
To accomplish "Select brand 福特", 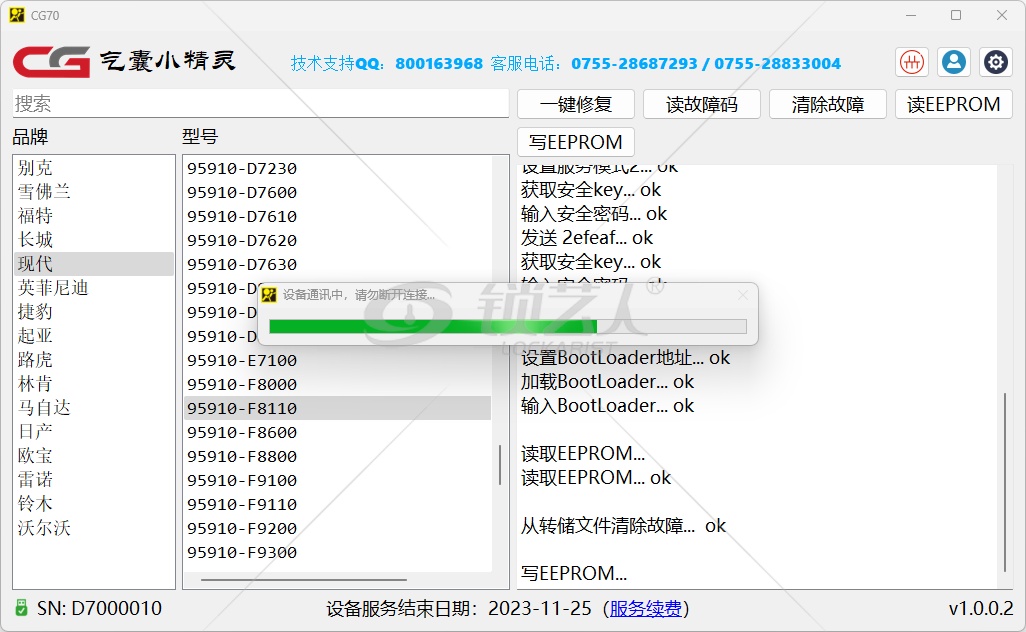I will 94,216.
